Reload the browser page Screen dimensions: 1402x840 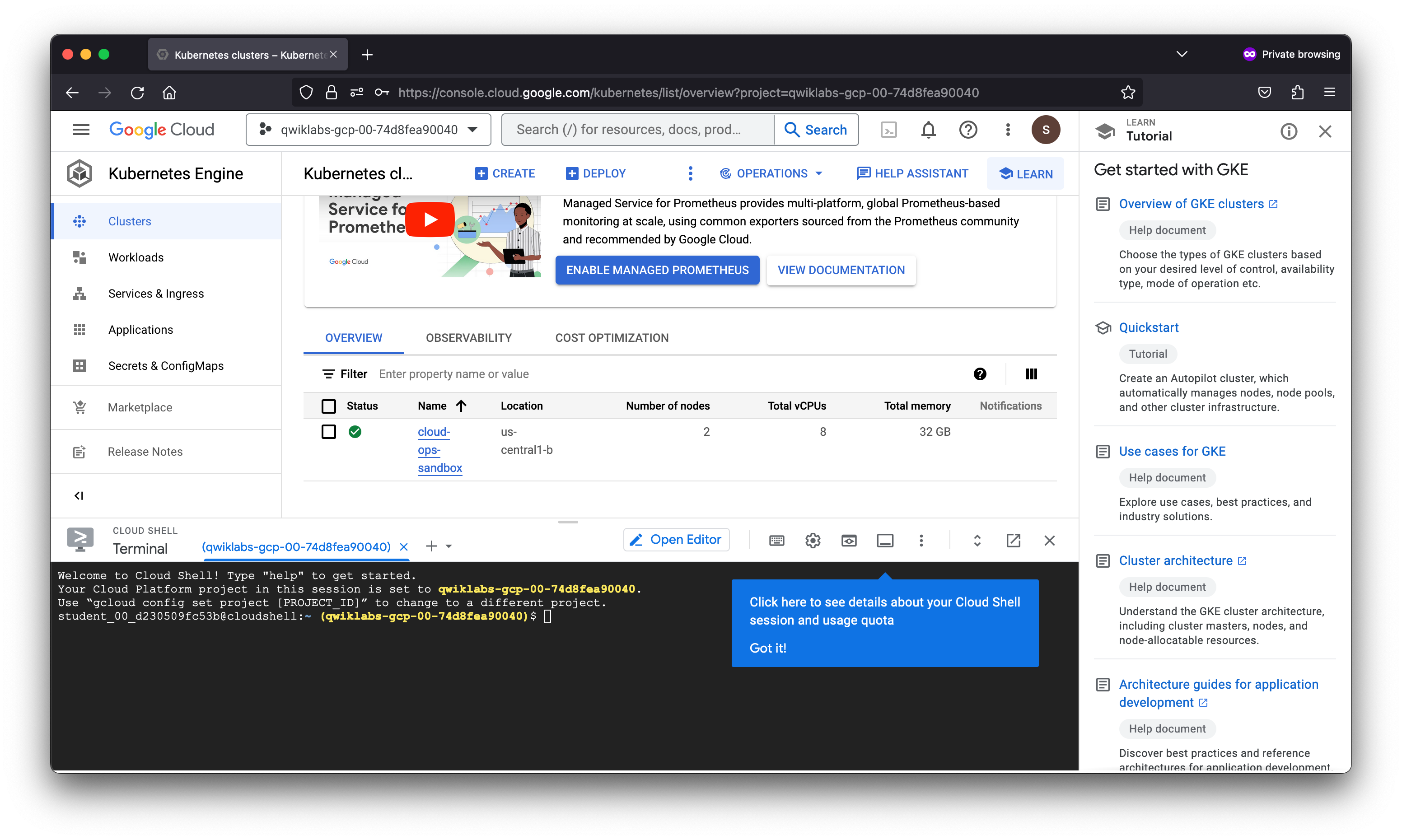coord(137,92)
